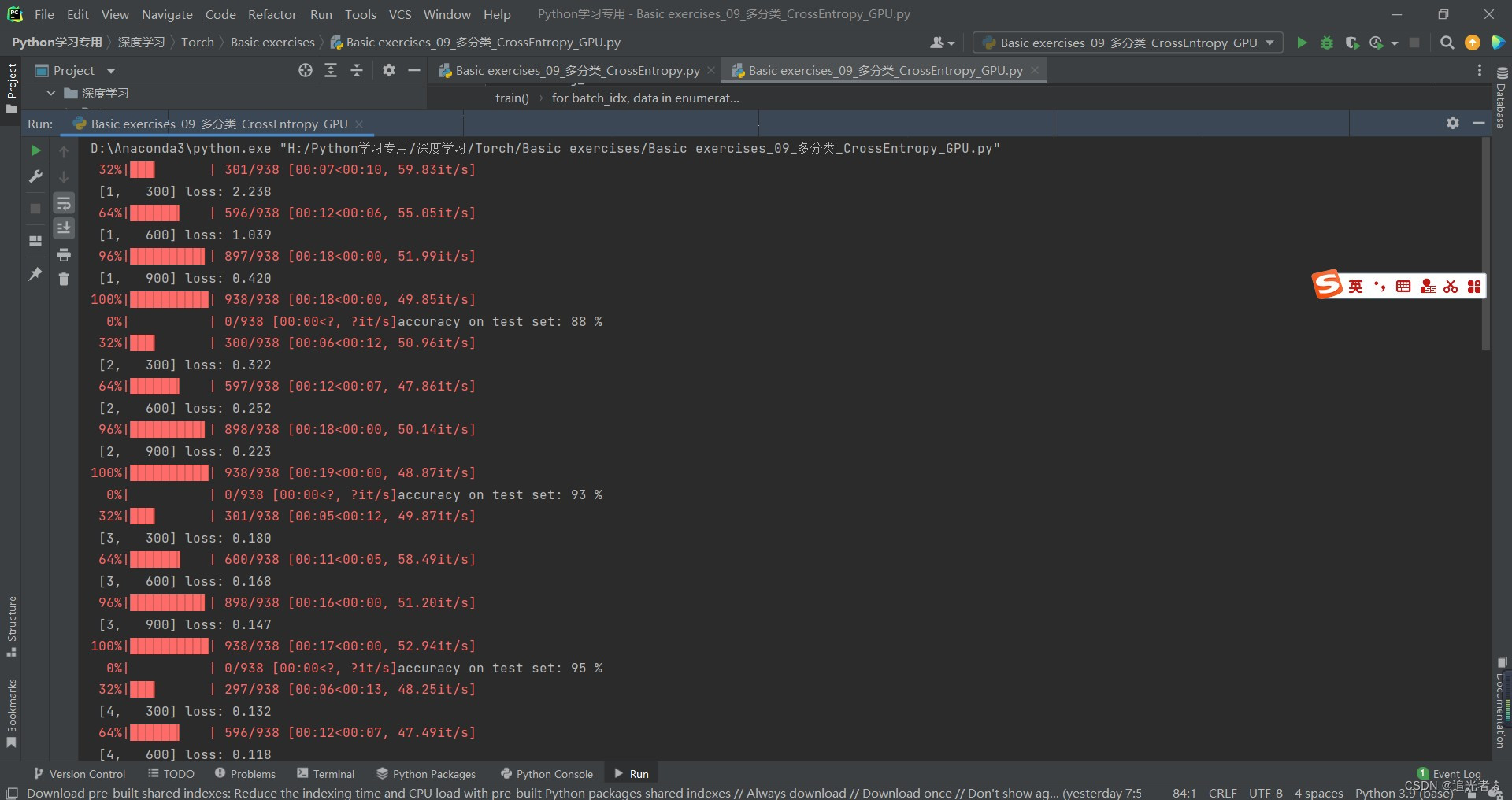Open the run configuration dropdown
Image resolution: width=1512 pixels, height=800 pixels.
(1128, 43)
